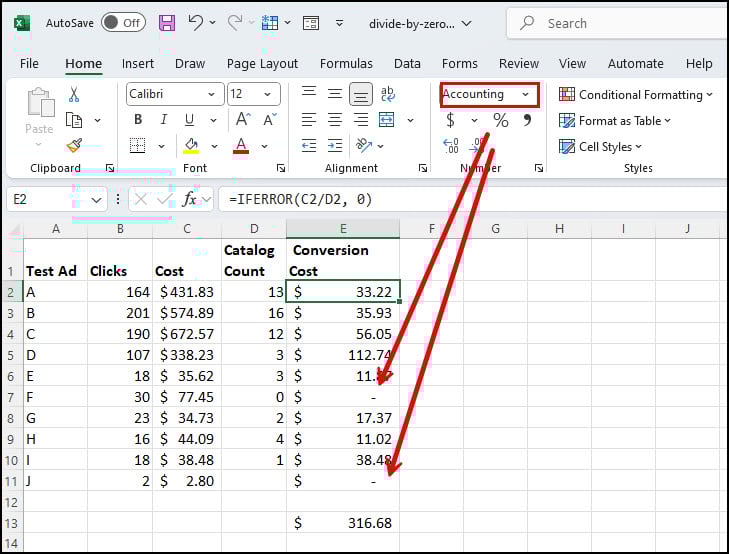The height and width of the screenshot is (554, 729).
Task: Open the Excel app logo icon
Action: pos(21,23)
